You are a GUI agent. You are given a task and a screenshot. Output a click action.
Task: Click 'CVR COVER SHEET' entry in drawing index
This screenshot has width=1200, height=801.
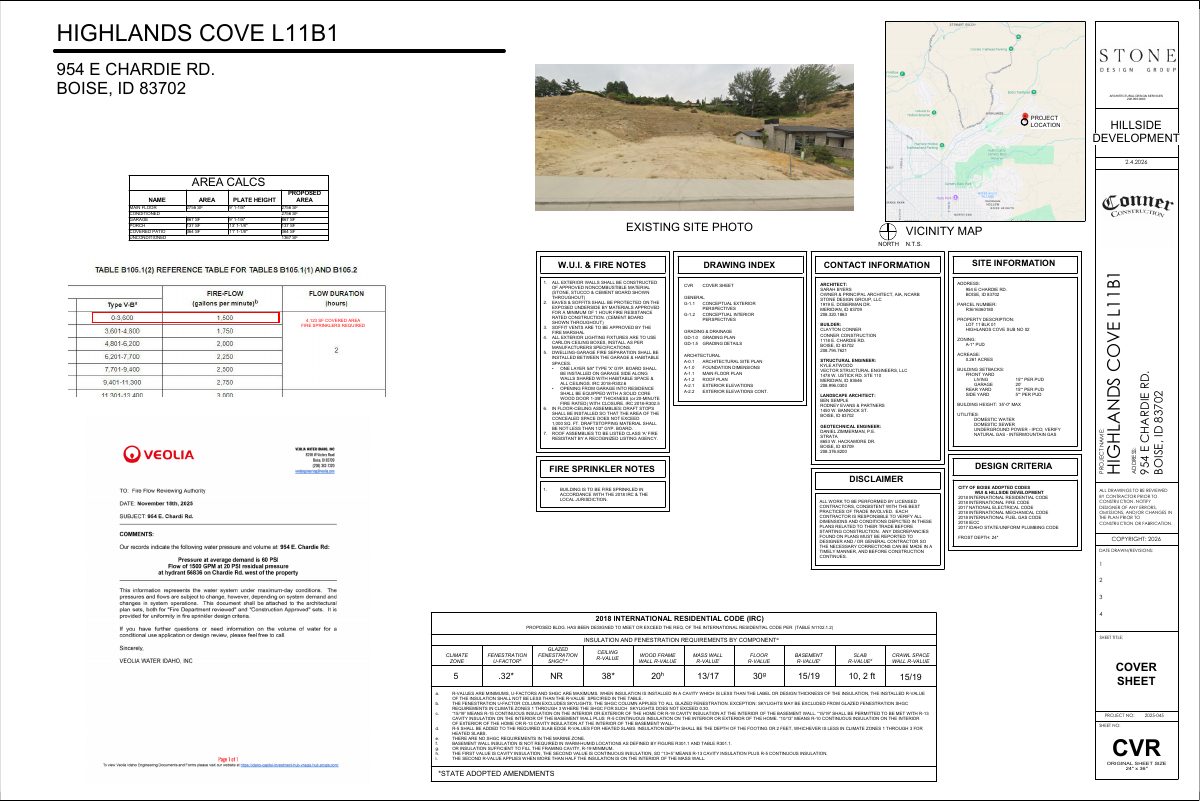709,285
